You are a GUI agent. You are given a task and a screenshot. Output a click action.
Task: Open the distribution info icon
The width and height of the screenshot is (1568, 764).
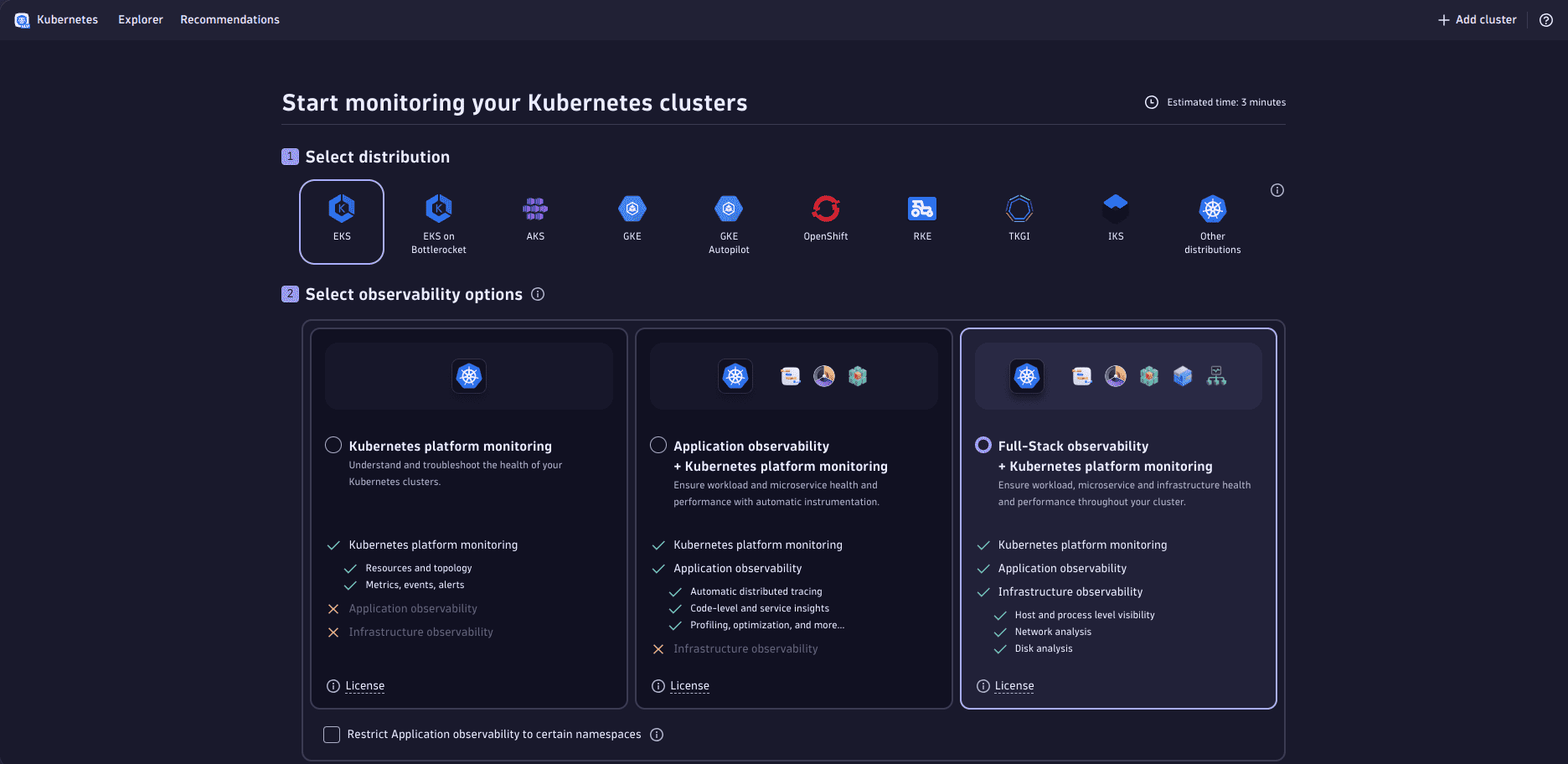[1277, 190]
